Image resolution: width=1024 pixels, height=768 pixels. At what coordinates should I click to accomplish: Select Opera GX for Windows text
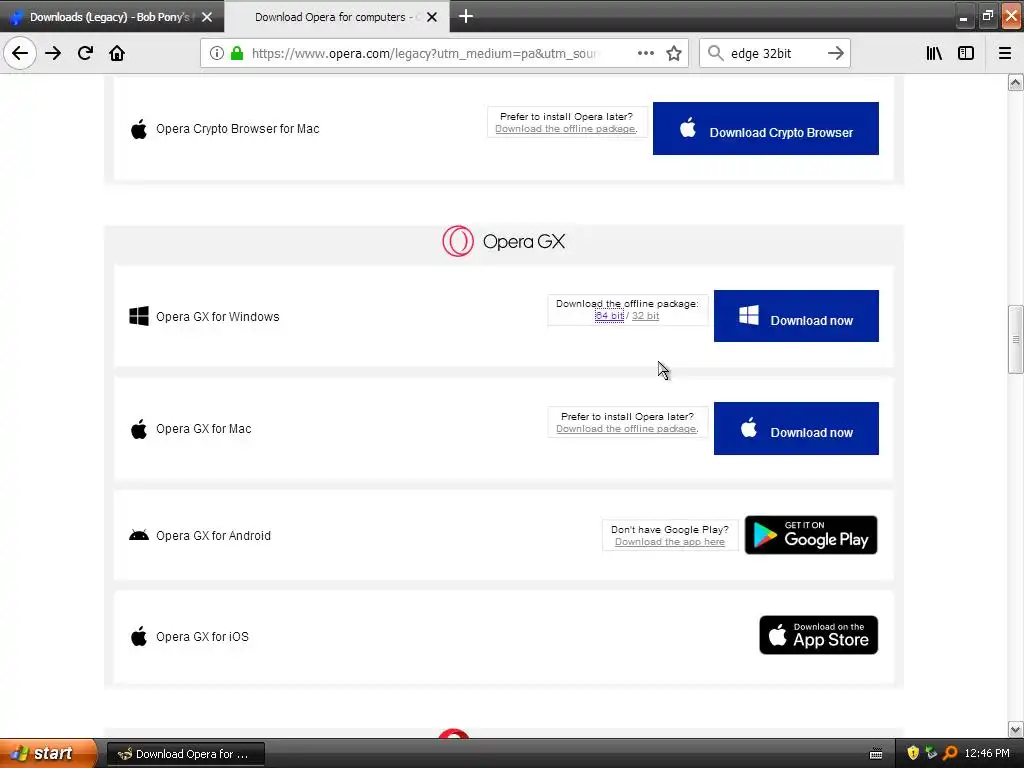click(x=217, y=317)
